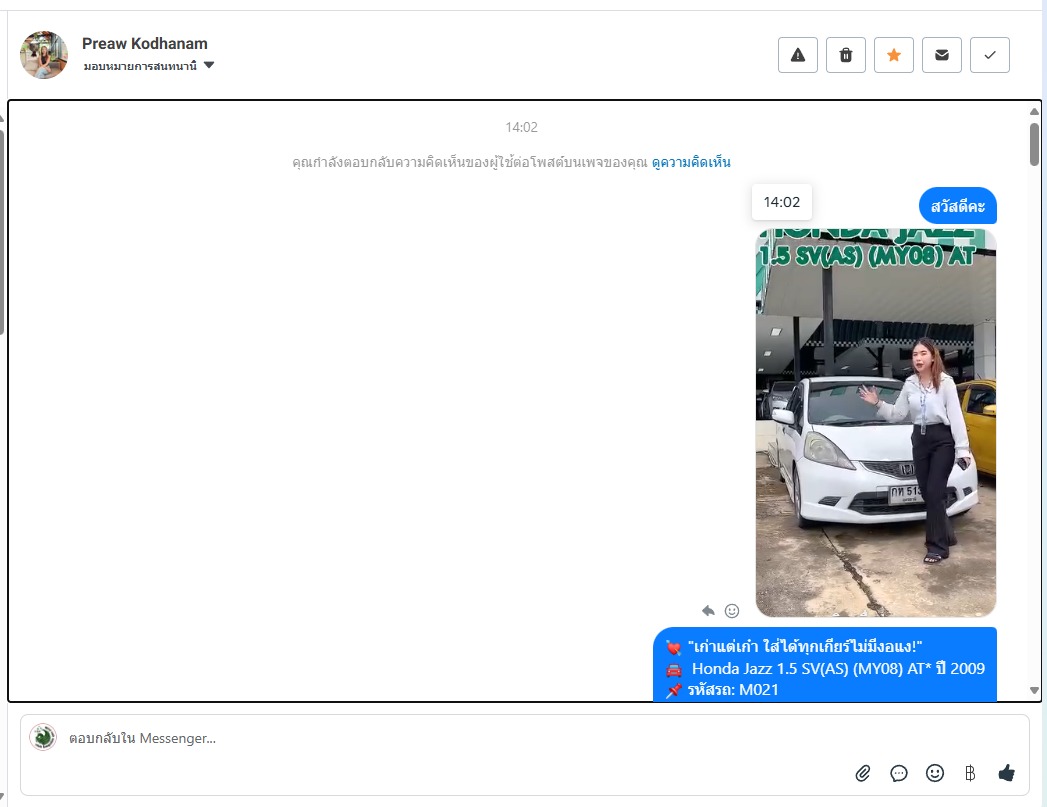Mark conversation as spam with warning icon
Viewport: 1047px width, 807px height.
pyautogui.click(x=797, y=55)
